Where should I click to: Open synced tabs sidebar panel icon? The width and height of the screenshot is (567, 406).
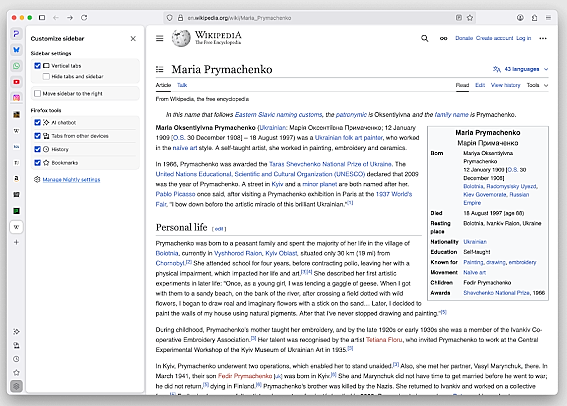click(x=16, y=345)
